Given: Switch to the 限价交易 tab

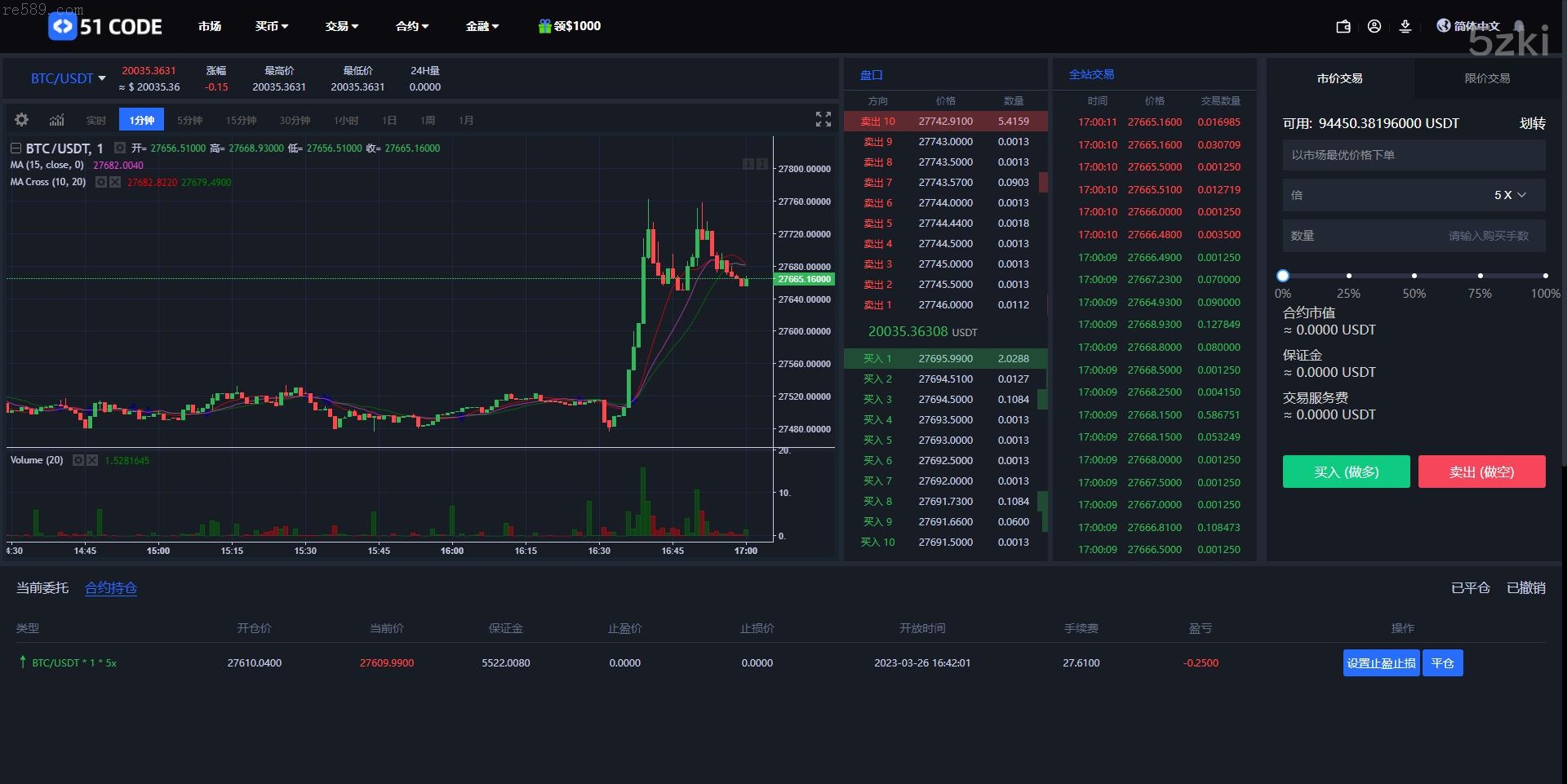Looking at the screenshot, I should click(1486, 78).
